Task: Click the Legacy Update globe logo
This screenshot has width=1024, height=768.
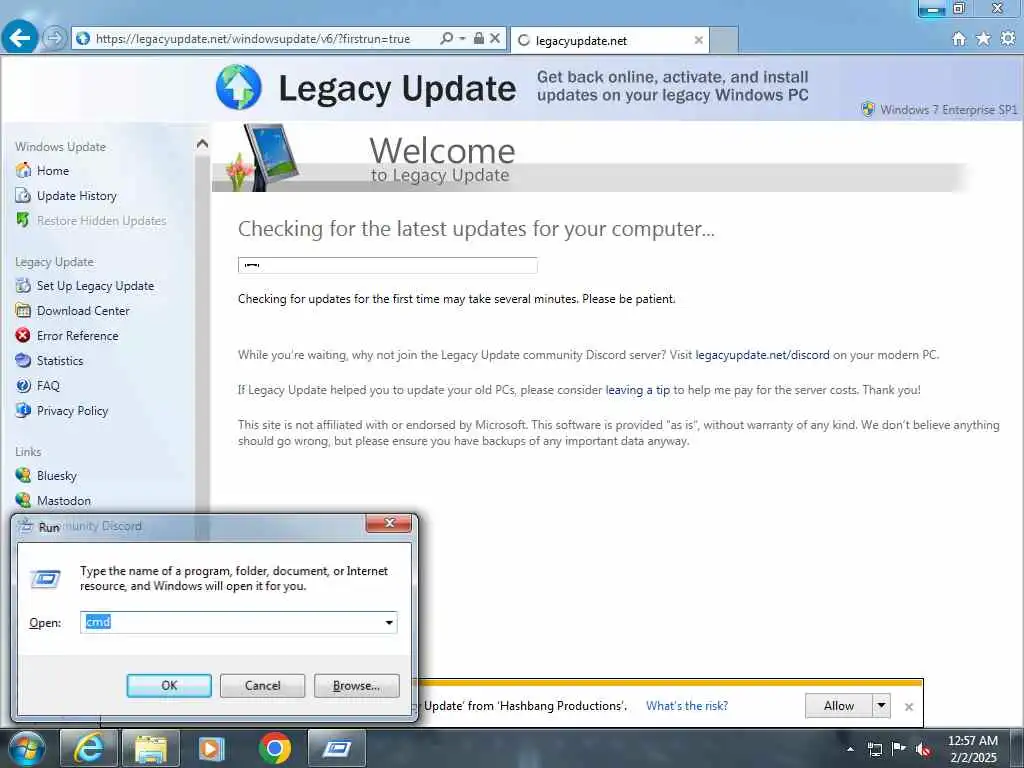Action: (238, 87)
